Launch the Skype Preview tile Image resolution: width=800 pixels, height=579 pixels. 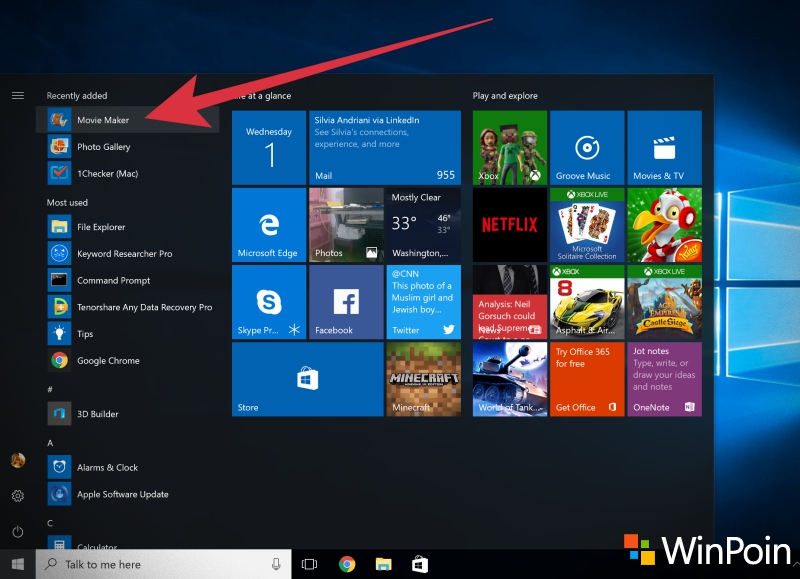[x=269, y=302]
